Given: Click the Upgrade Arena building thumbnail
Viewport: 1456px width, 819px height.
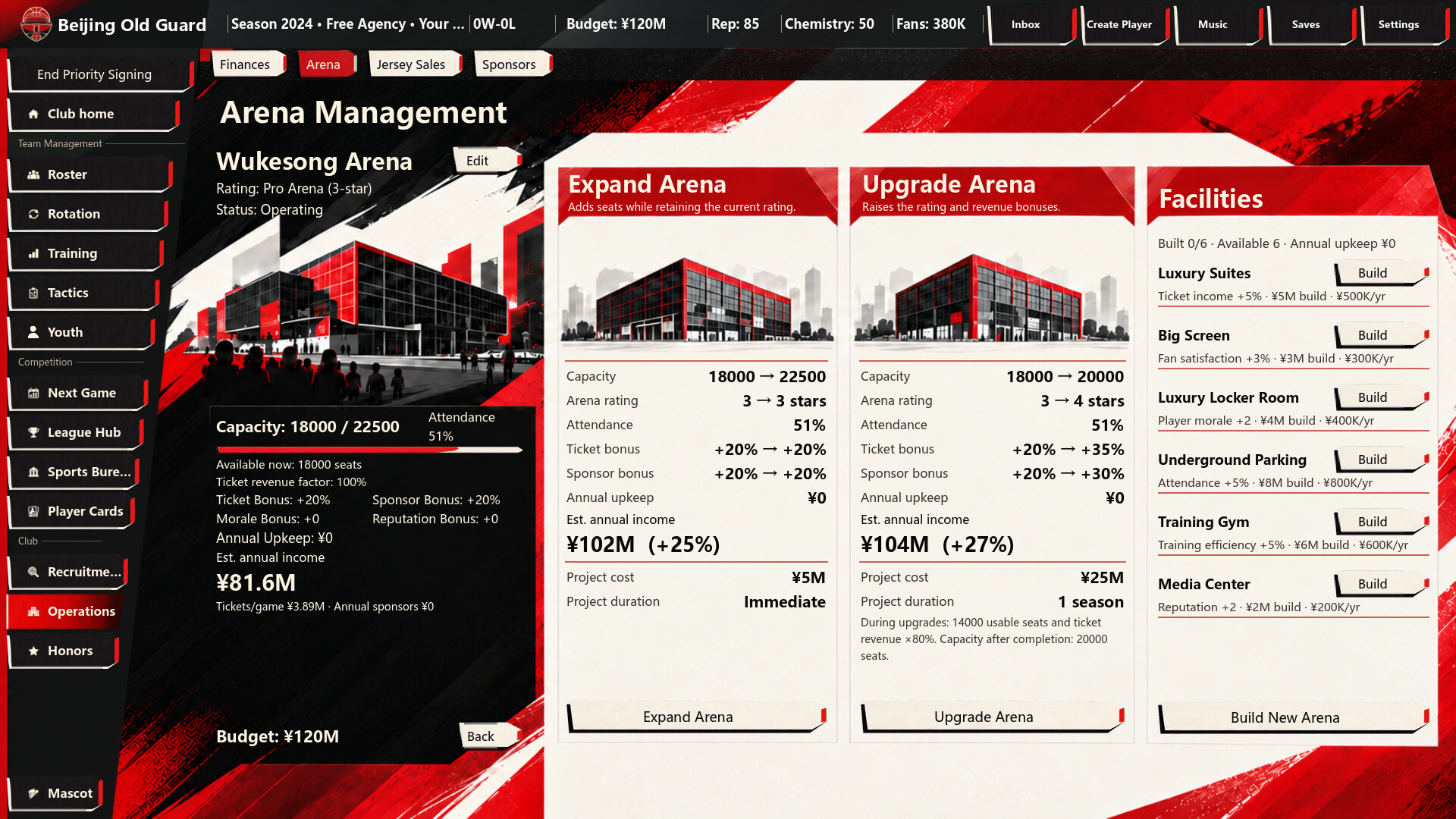Looking at the screenshot, I should click(x=992, y=300).
